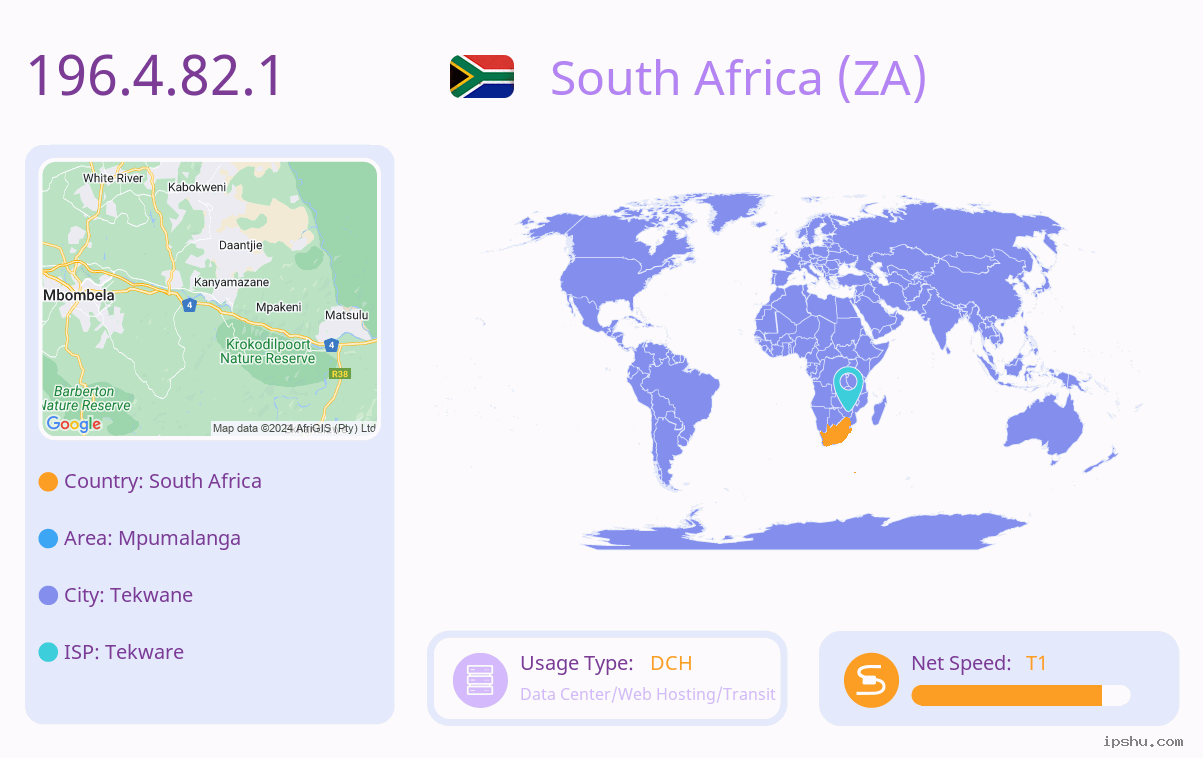
Task: Click the N4 highway shield near Mbombela
Action: point(188,305)
